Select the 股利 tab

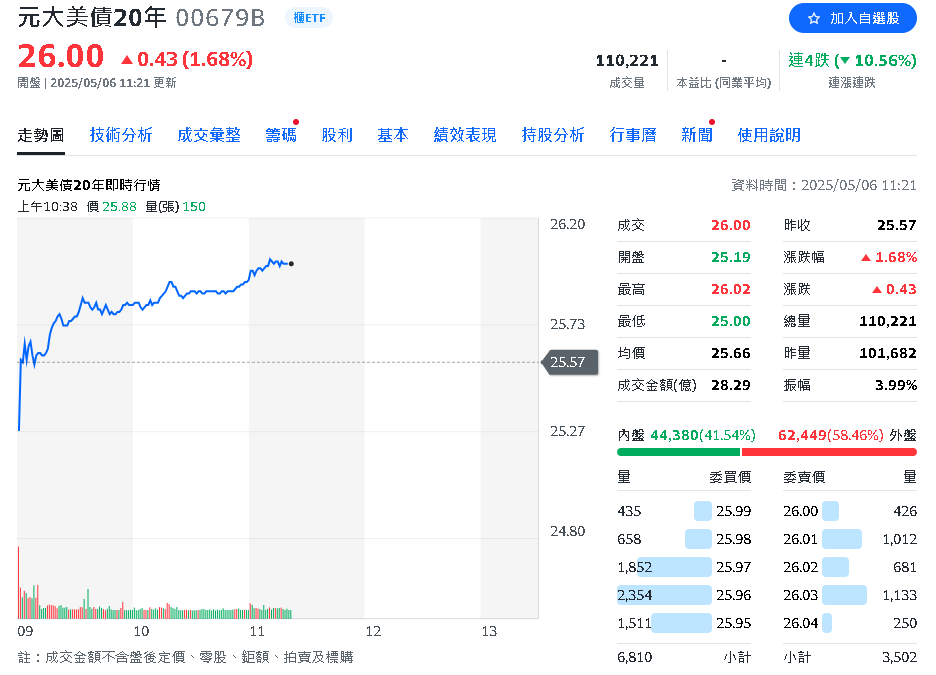click(337, 135)
